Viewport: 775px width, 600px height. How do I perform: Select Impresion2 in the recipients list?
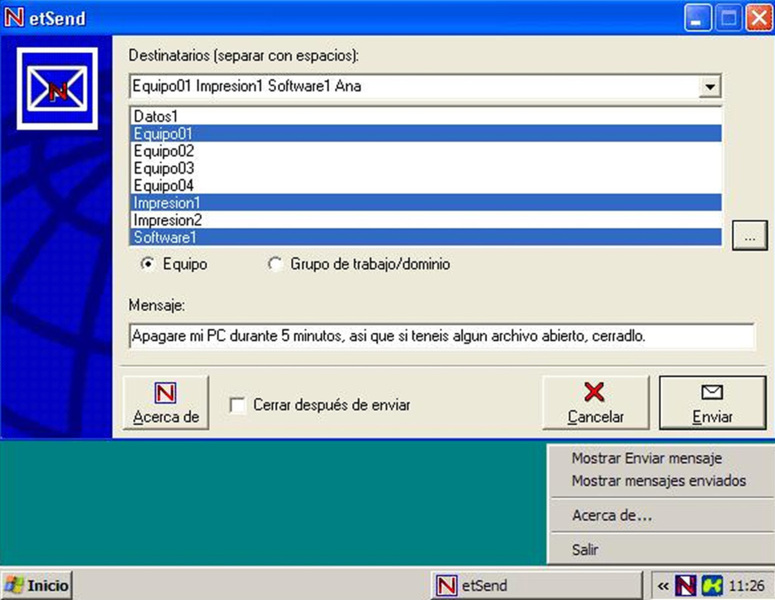pyautogui.click(x=426, y=220)
